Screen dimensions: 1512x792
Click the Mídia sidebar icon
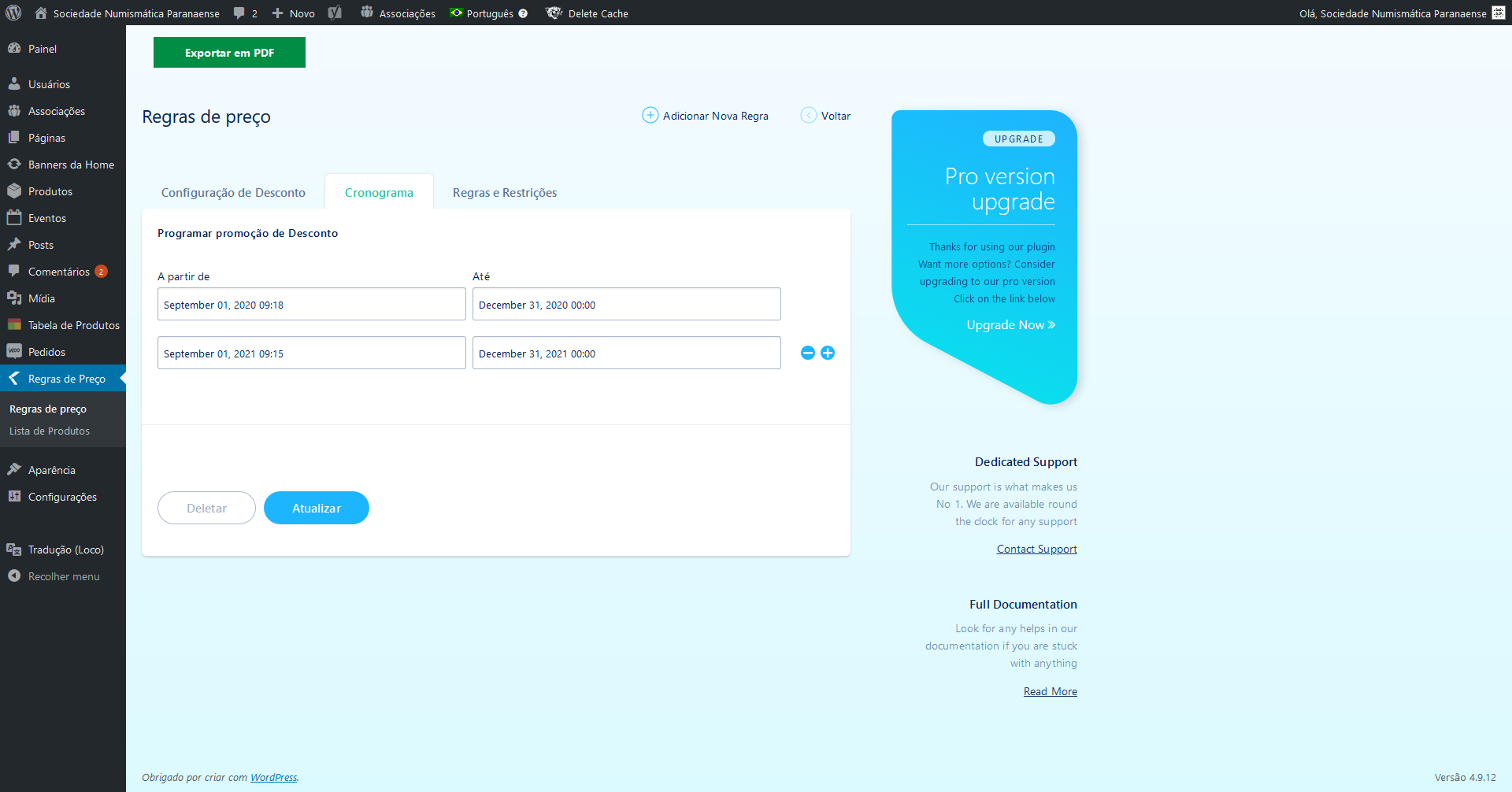click(14, 298)
